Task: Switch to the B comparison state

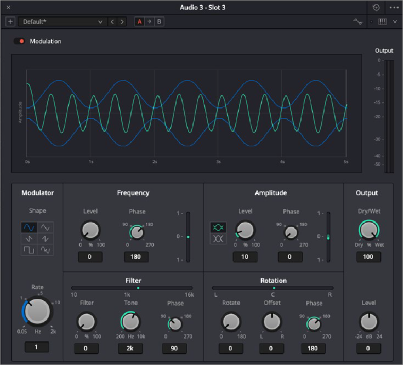Action: [x=159, y=22]
